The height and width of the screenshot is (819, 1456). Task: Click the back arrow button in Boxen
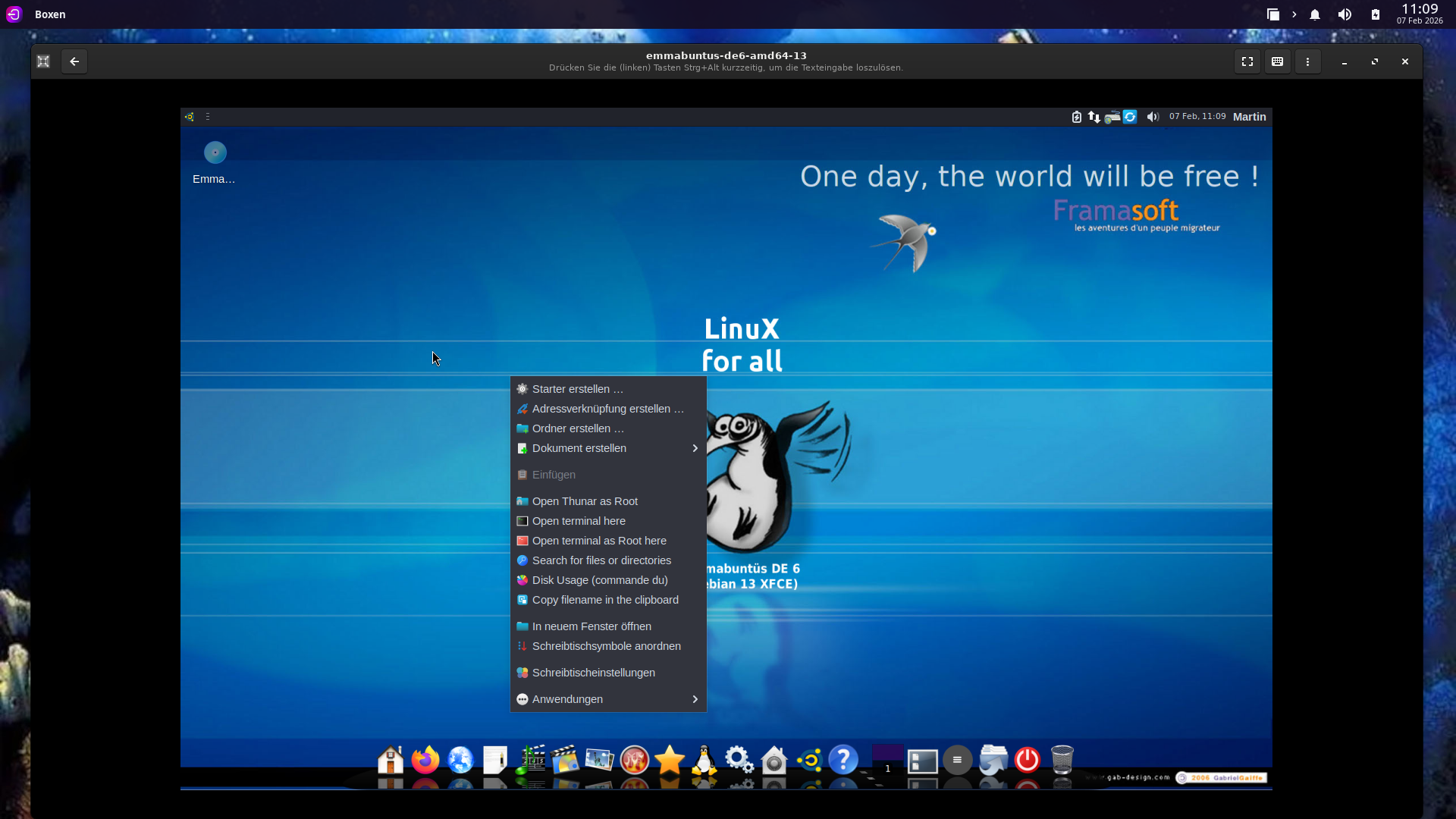74,61
